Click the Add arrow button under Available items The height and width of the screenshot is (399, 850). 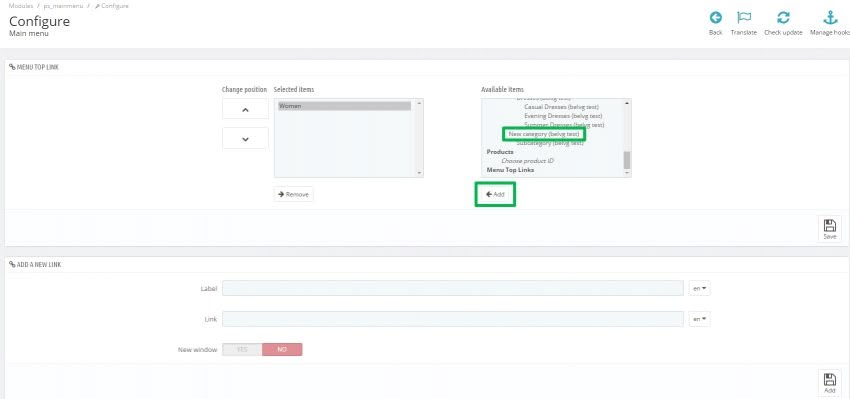click(x=495, y=194)
